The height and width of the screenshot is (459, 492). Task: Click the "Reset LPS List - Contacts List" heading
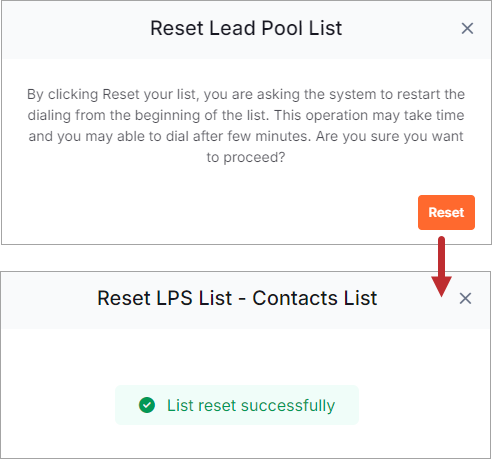(237, 298)
